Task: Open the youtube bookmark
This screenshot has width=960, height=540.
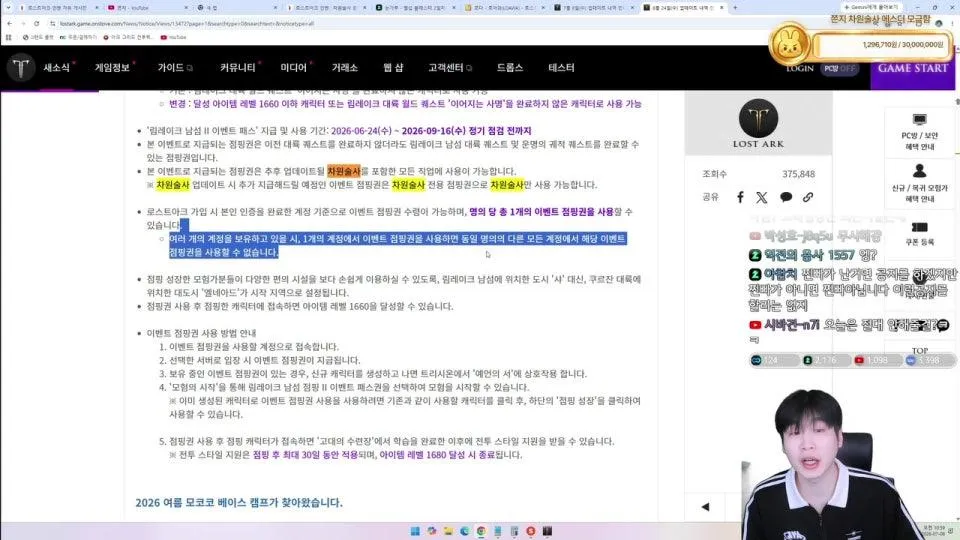Action: click(x=173, y=37)
